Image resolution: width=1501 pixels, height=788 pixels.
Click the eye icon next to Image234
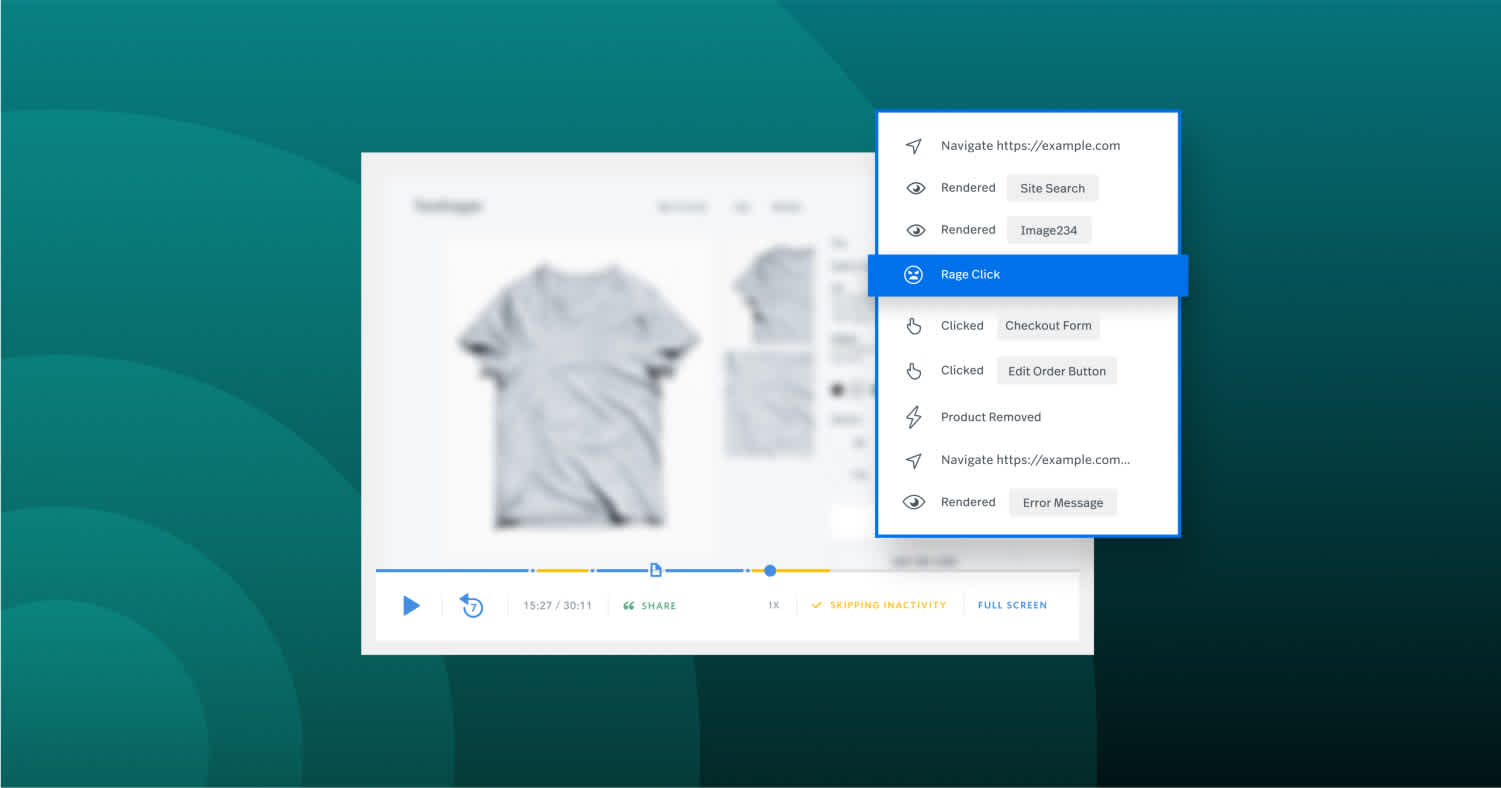pos(915,230)
